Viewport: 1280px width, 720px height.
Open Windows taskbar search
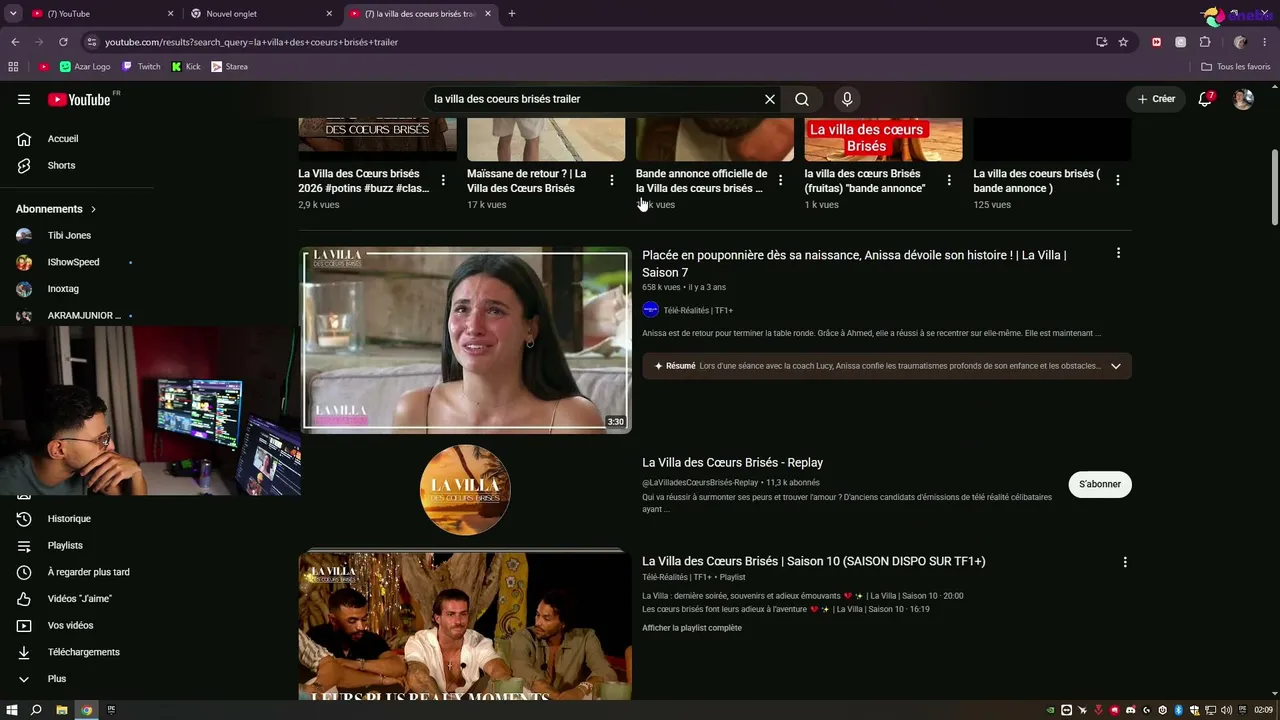36,710
